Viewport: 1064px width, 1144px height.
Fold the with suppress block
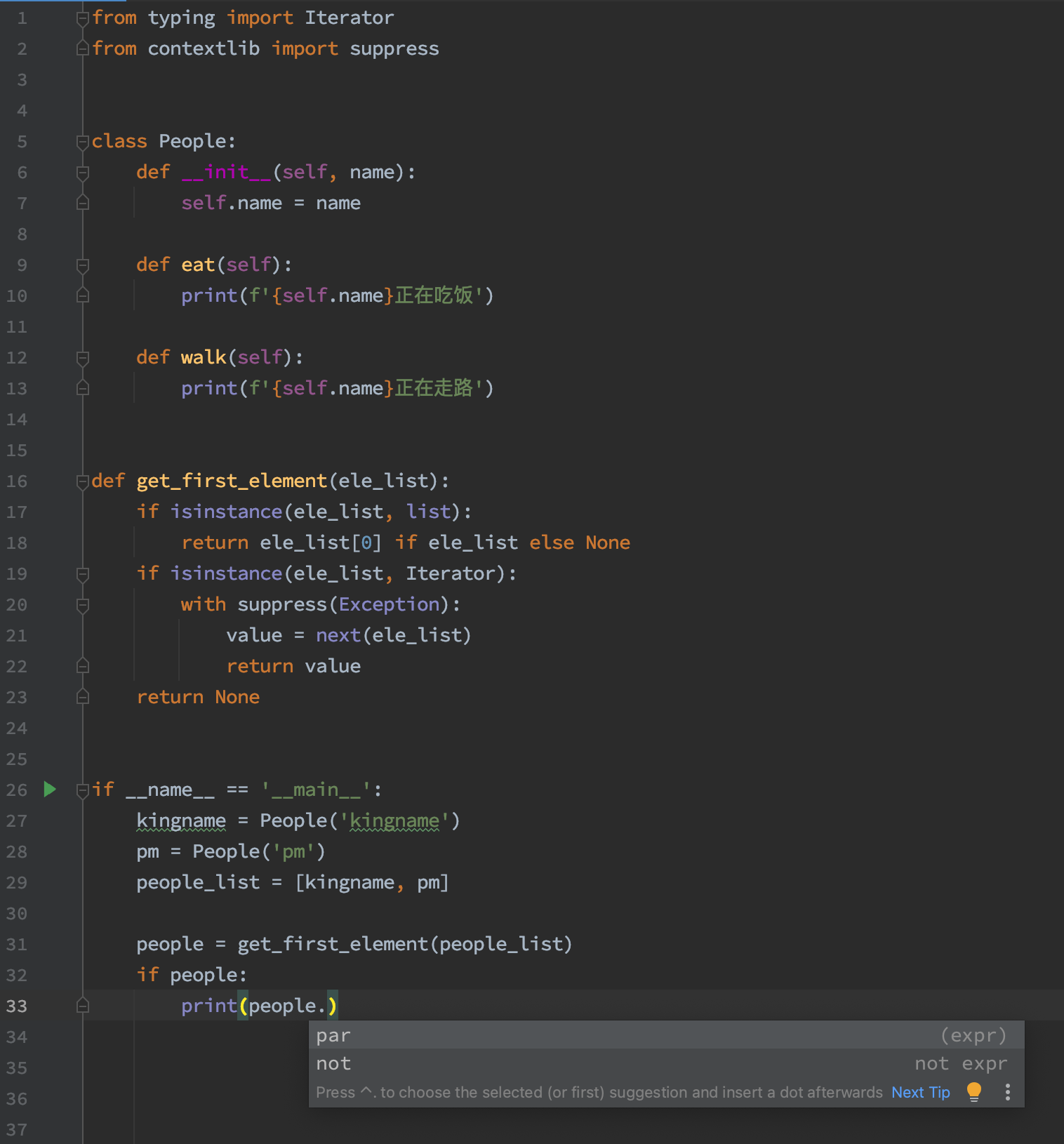tap(82, 605)
